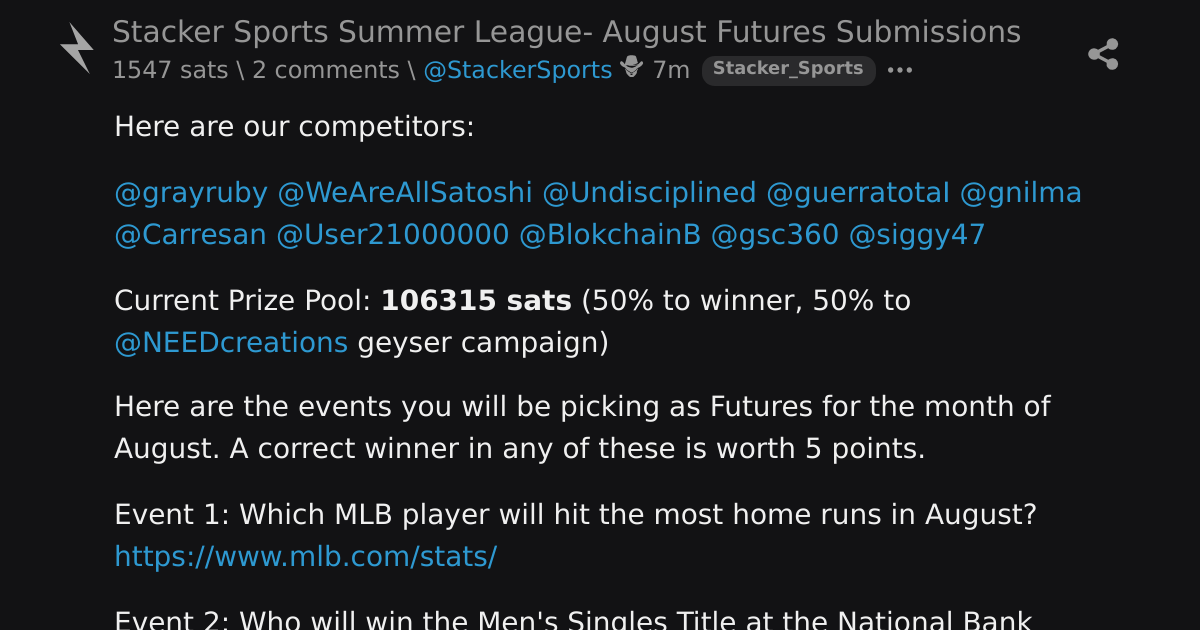Viewport: 1200px width, 630px height.
Task: Open @BlokchainB user mention
Action: [x=610, y=235]
